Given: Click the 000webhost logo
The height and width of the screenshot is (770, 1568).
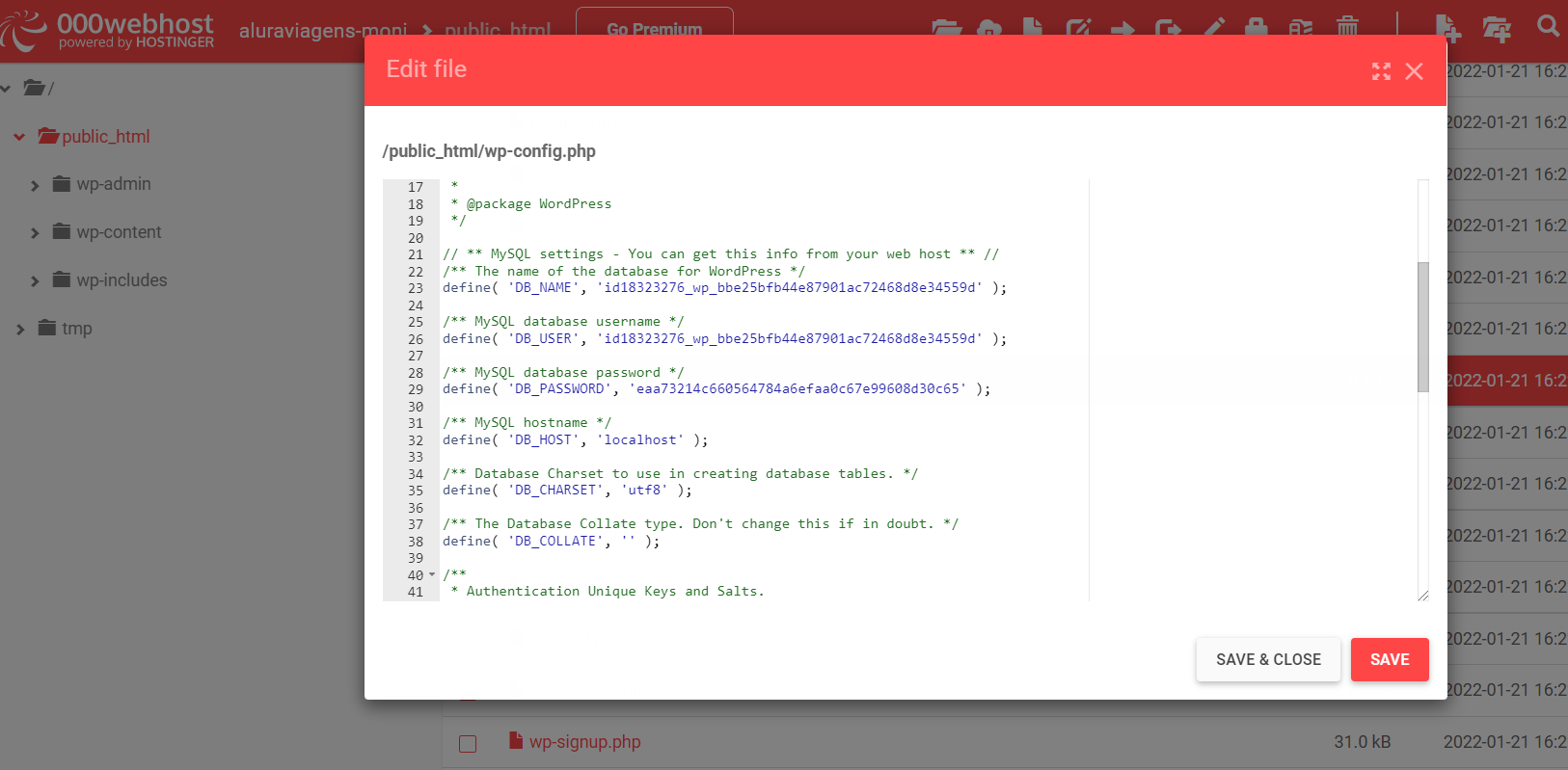Looking at the screenshot, I should pyautogui.click(x=107, y=30).
